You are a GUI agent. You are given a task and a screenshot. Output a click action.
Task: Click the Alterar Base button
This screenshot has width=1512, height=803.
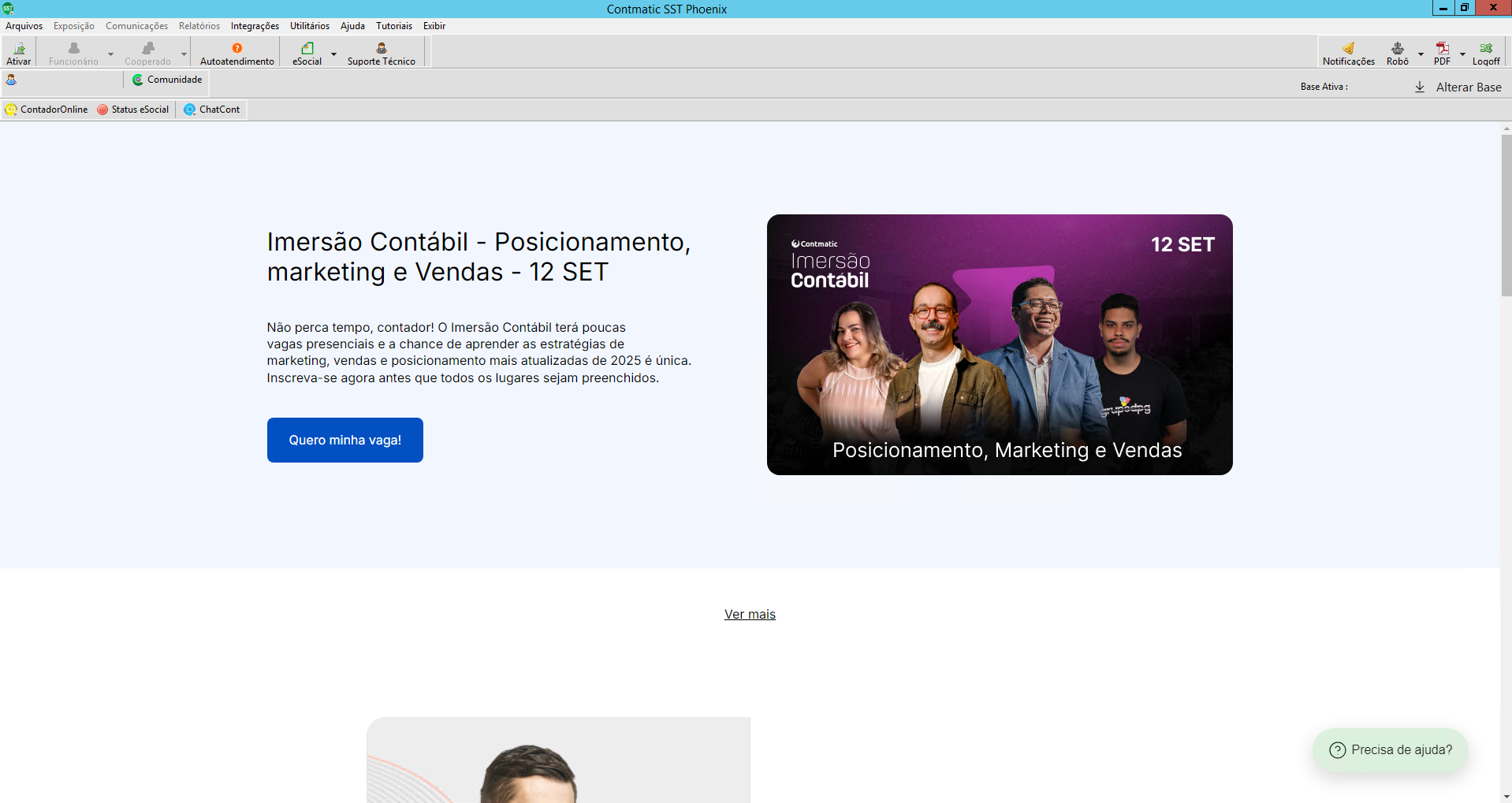pyautogui.click(x=1458, y=87)
